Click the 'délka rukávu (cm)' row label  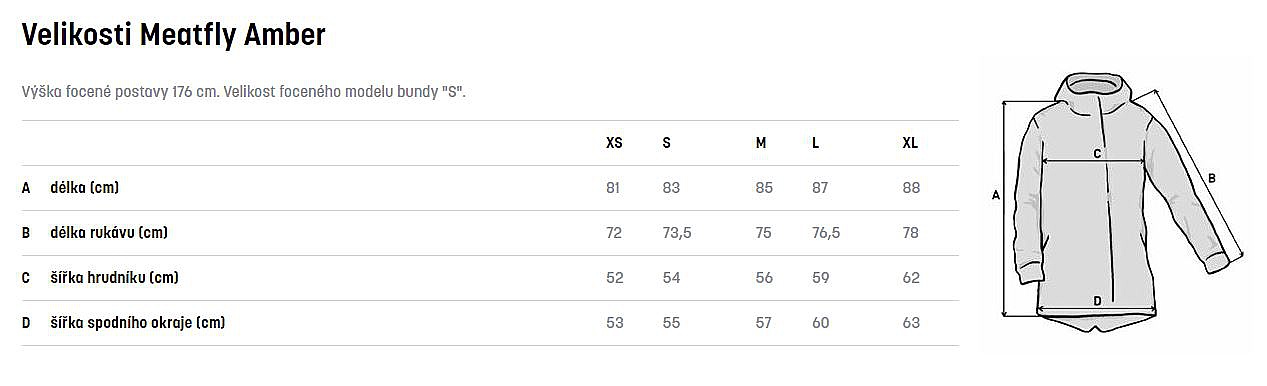(109, 233)
